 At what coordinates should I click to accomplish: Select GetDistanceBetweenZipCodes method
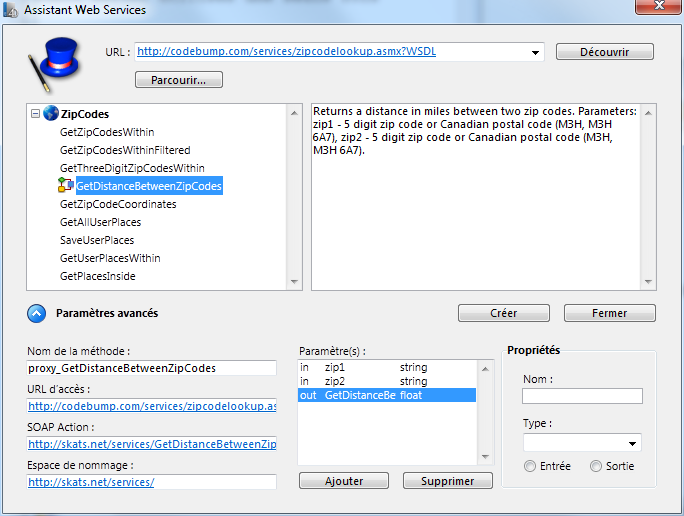(x=149, y=186)
